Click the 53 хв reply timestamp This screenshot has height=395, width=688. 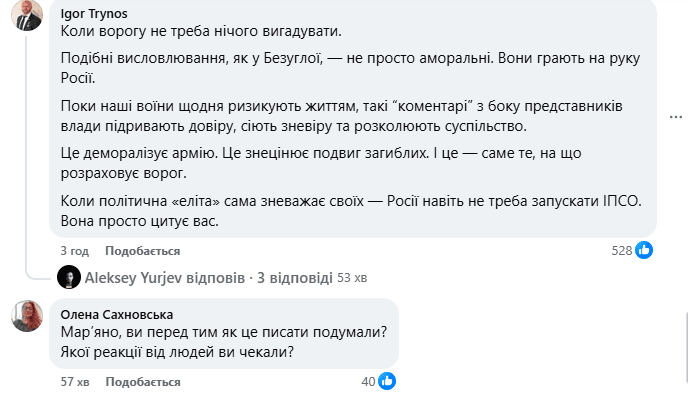pyautogui.click(x=352, y=278)
